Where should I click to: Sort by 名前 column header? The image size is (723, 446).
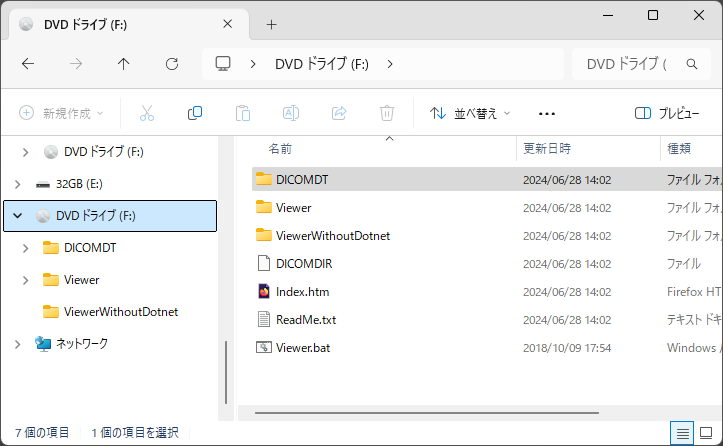pyautogui.click(x=280, y=149)
